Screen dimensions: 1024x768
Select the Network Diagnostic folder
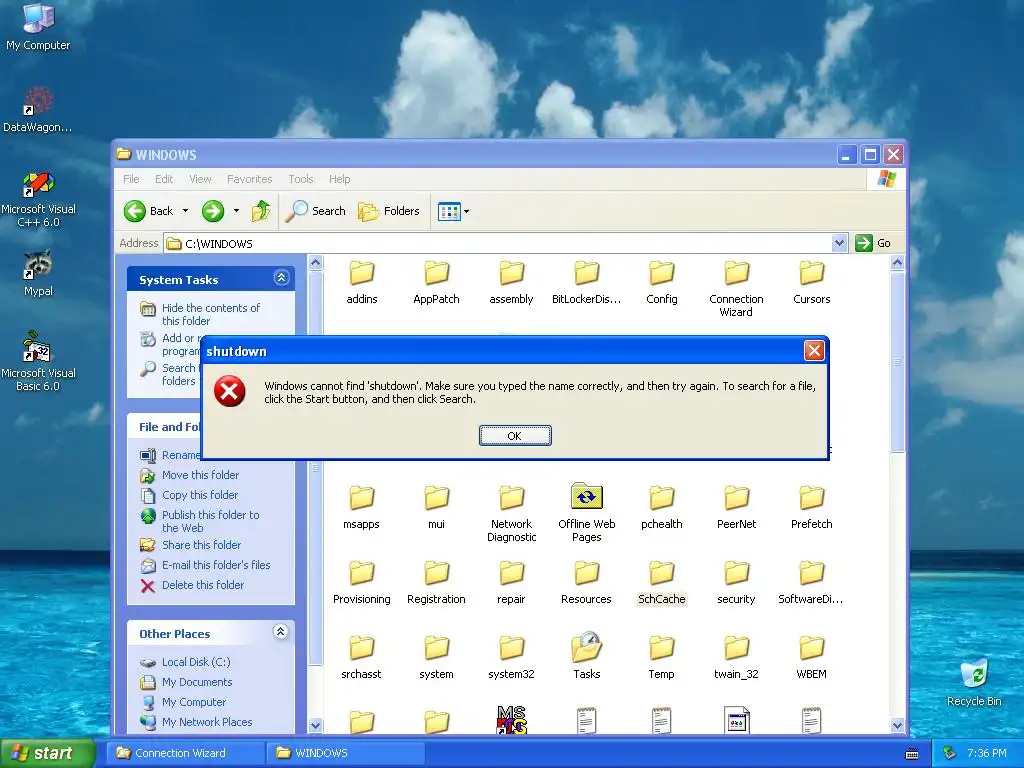pos(511,514)
